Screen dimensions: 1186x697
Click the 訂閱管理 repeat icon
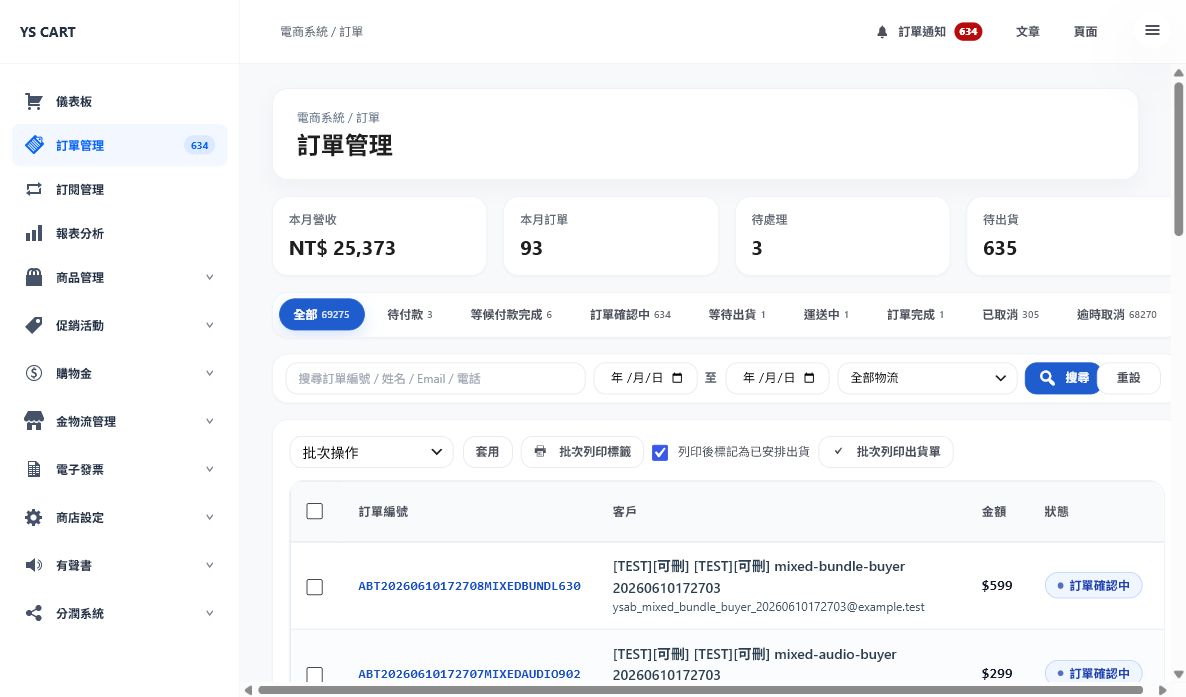[x=34, y=189]
